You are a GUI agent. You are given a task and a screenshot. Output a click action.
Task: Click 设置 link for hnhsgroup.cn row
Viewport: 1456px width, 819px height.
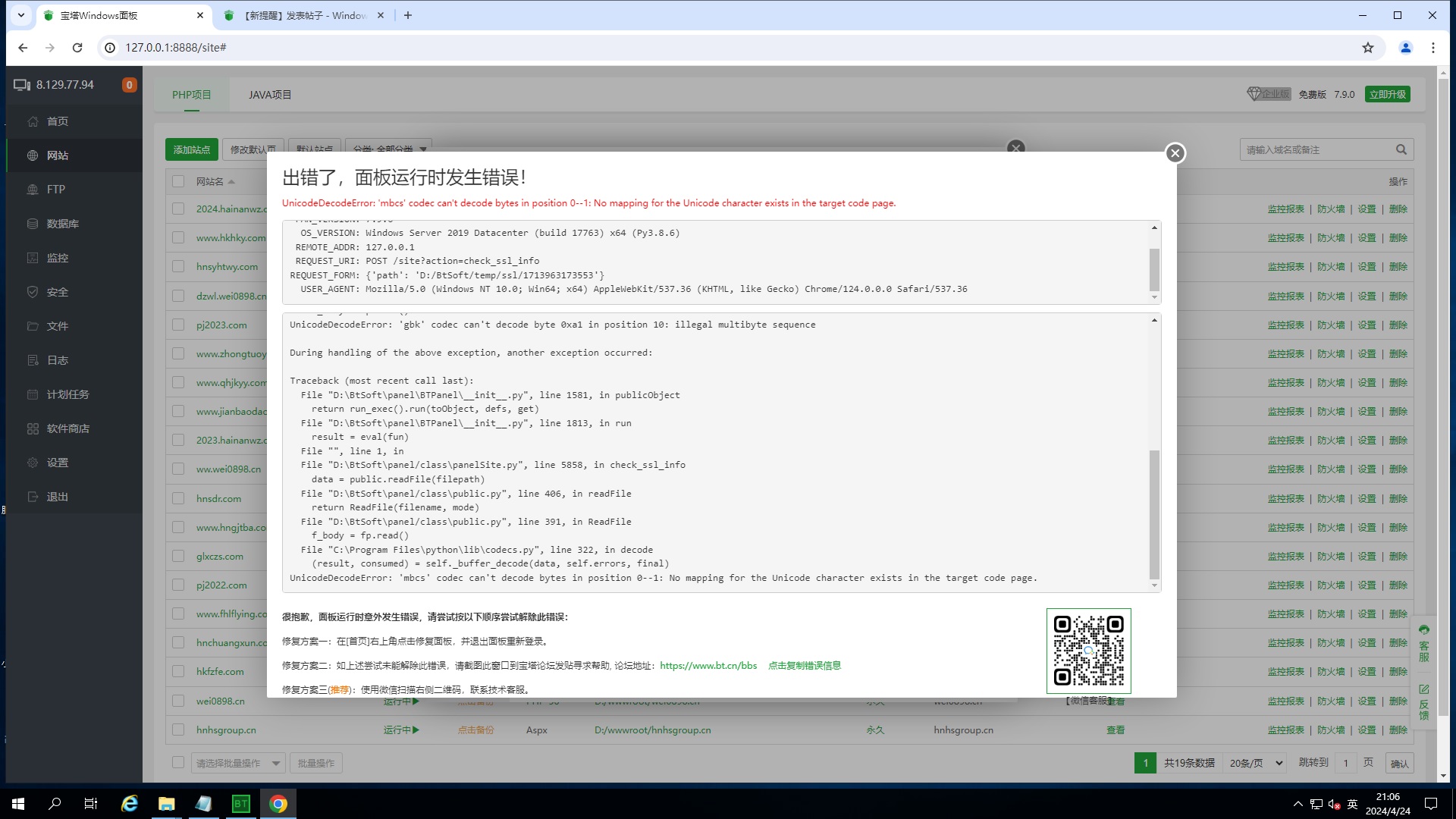[x=1367, y=730]
